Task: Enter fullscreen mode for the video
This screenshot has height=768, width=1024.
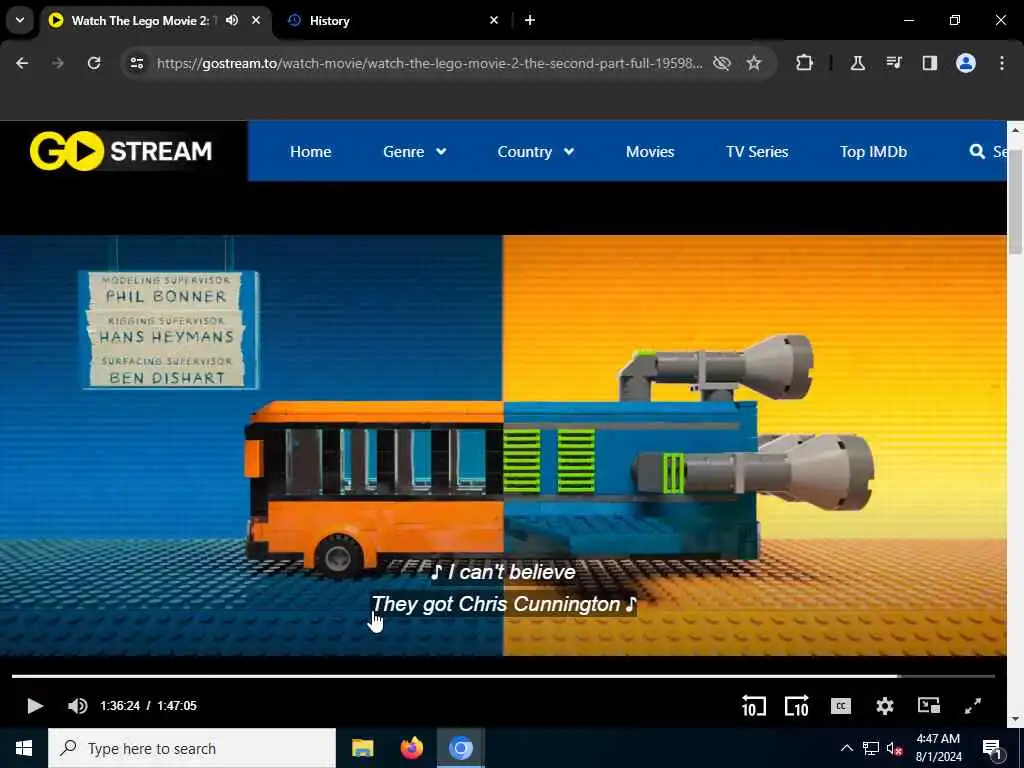Action: (973, 706)
